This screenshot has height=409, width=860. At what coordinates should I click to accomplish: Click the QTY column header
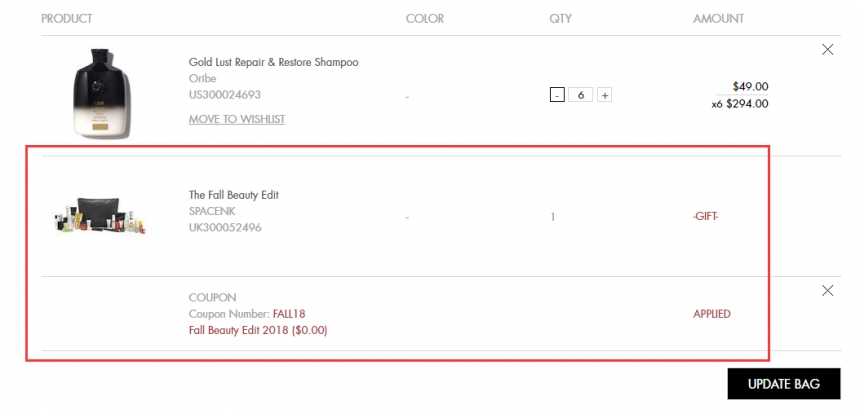pyautogui.click(x=561, y=19)
